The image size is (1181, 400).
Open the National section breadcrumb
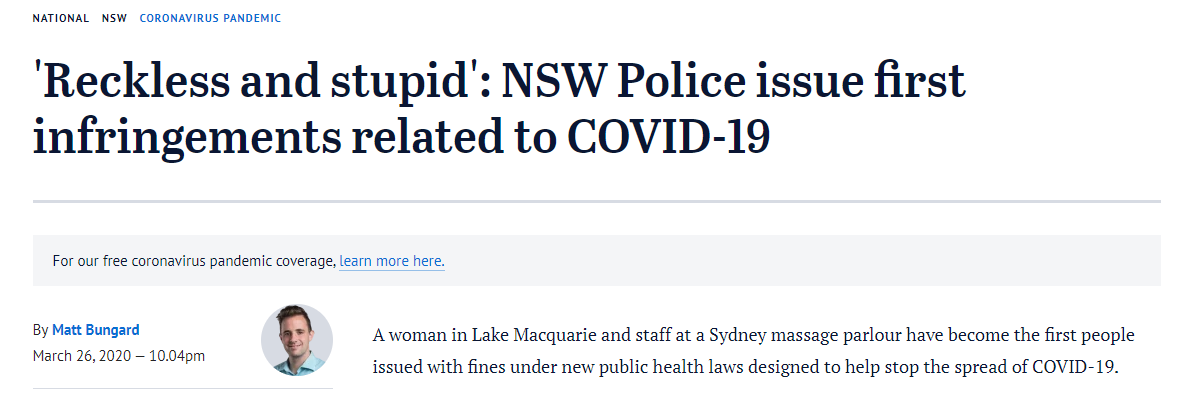61,19
